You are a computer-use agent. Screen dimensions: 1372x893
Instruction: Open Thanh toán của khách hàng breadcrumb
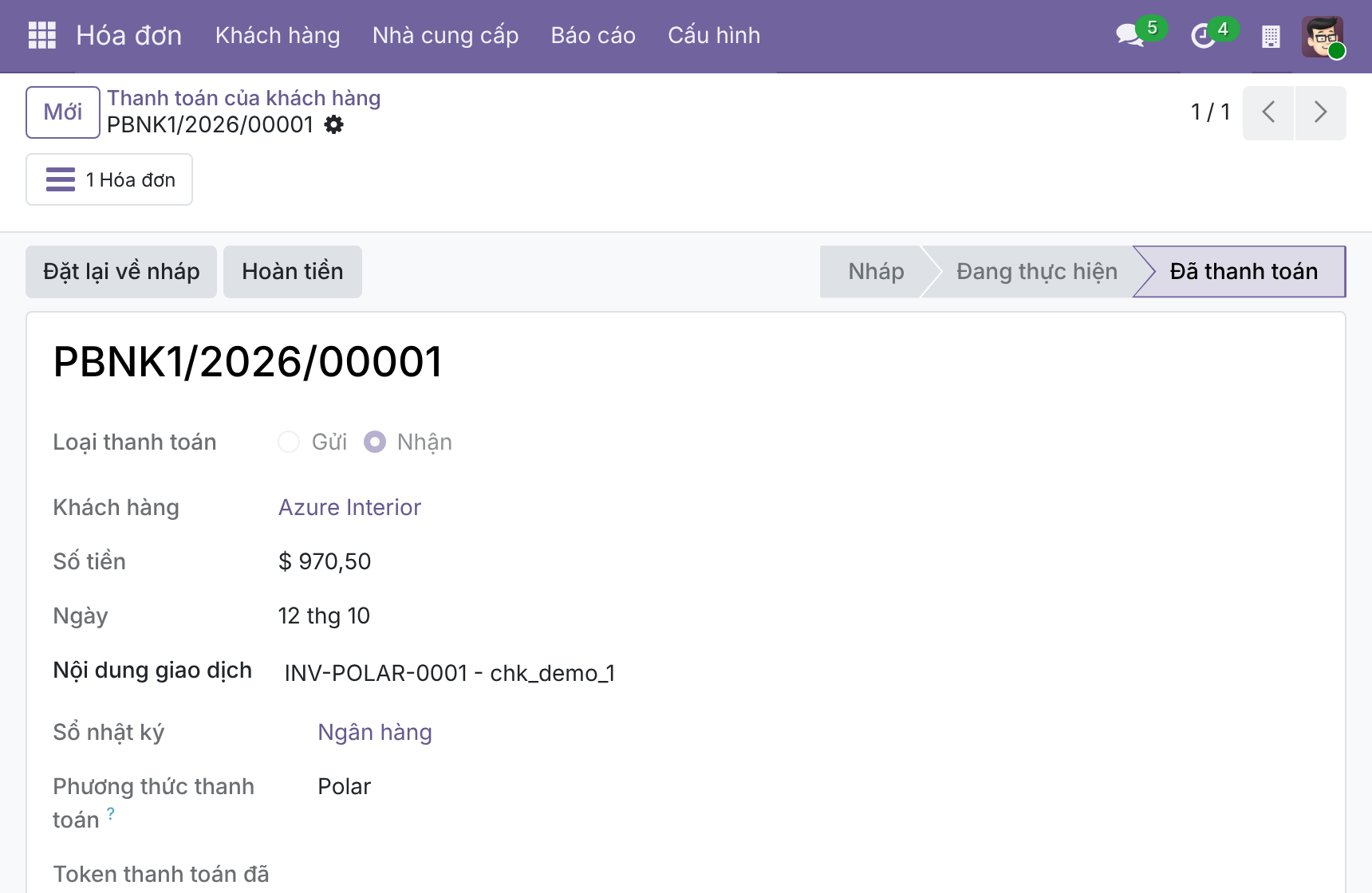point(244,98)
